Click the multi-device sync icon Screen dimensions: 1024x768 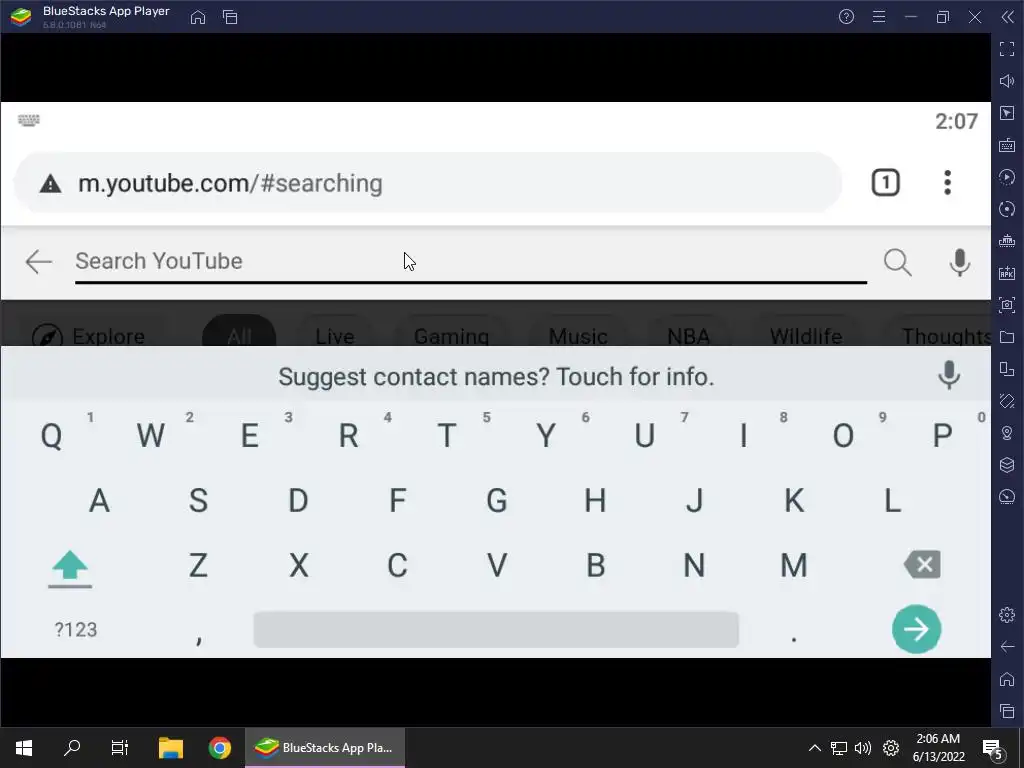1007,369
